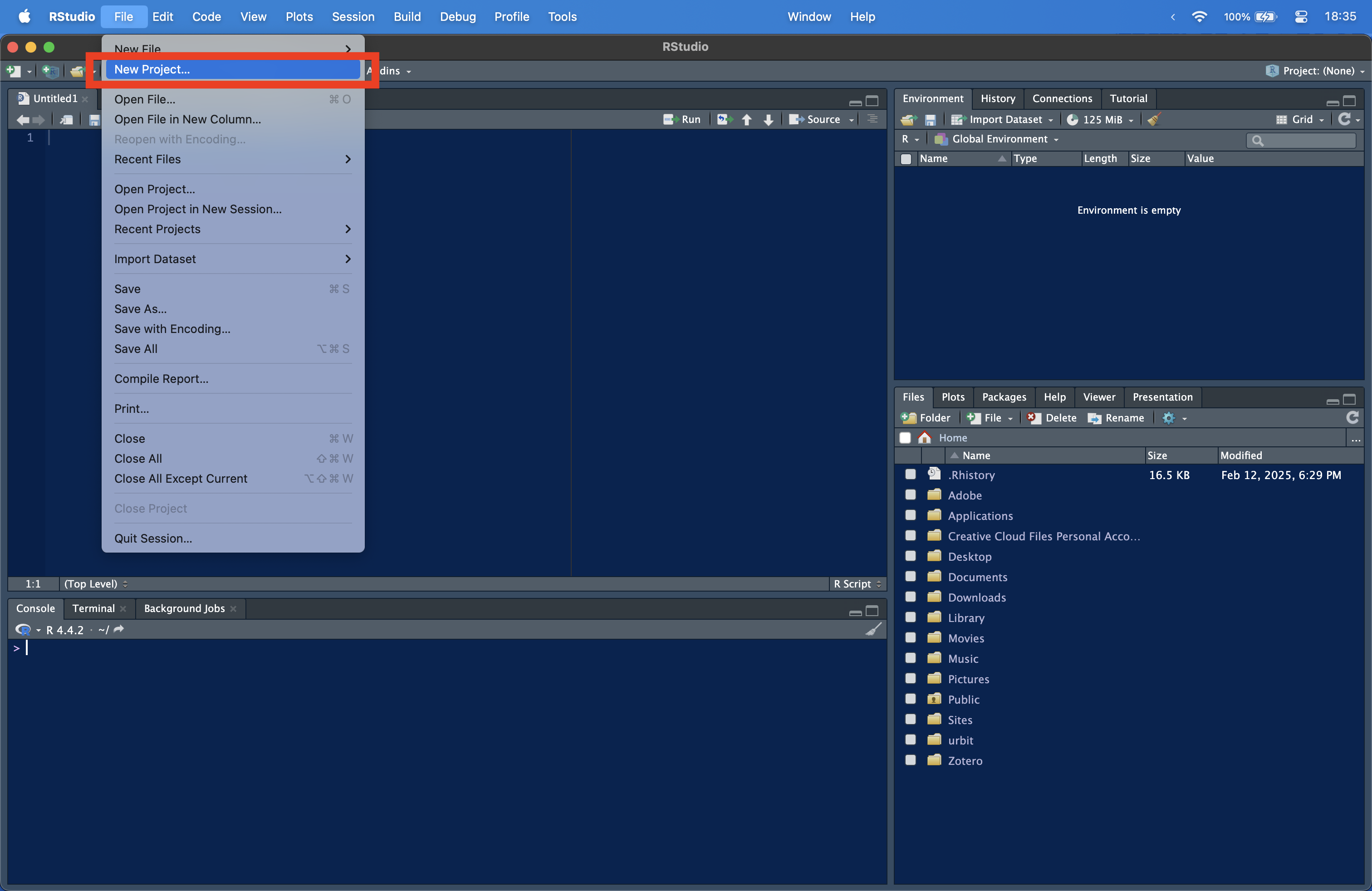Refresh the Files pane listing
The image size is (1372, 891).
(x=1352, y=417)
